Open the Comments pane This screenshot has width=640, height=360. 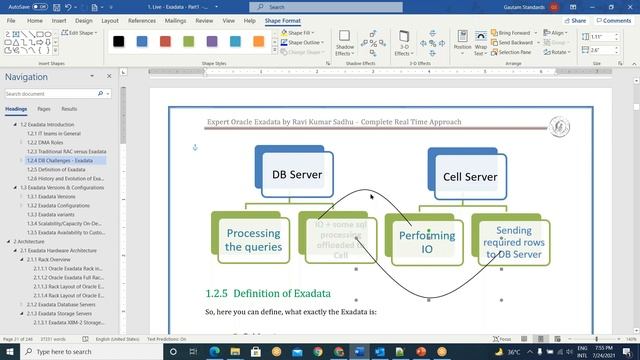pyautogui.click(x=614, y=20)
